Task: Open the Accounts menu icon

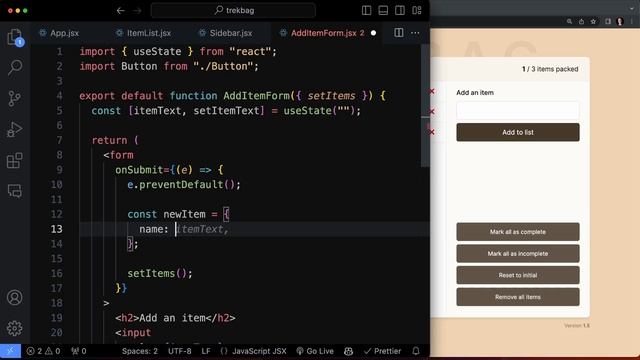Action: (x=15, y=298)
